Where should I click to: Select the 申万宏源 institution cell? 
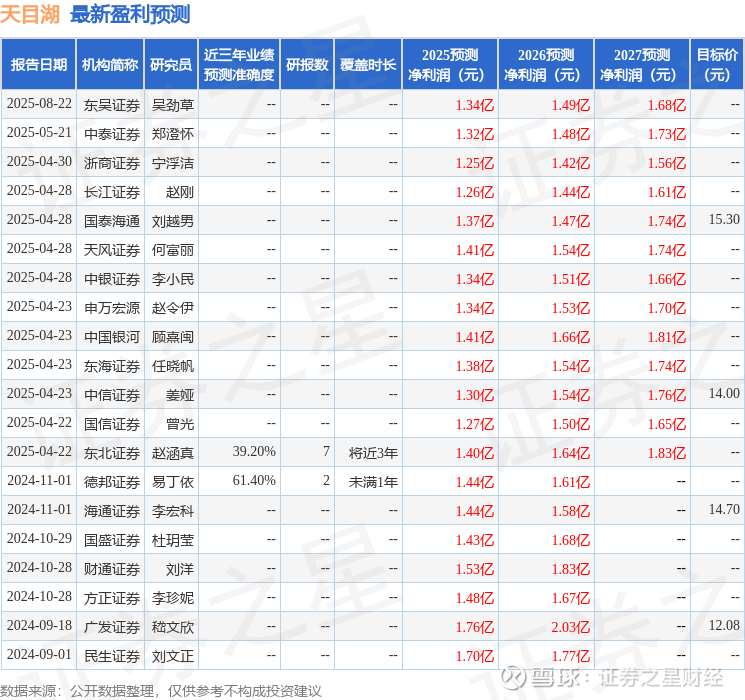(112, 308)
